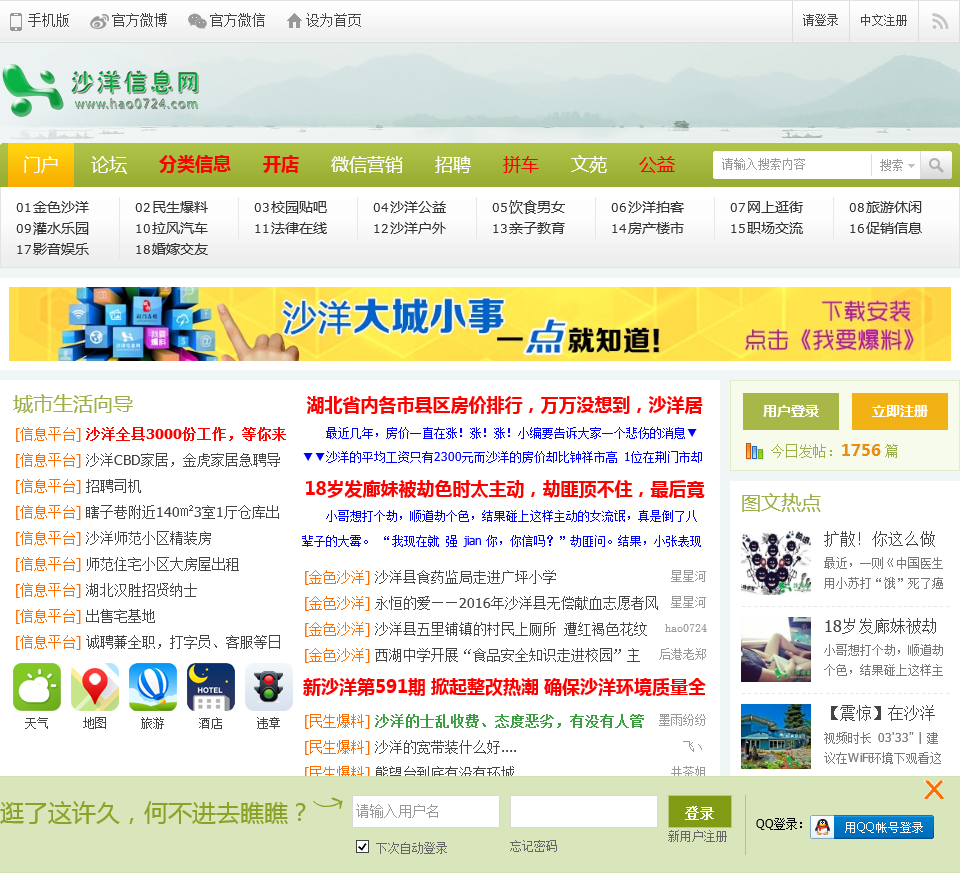Open forum board 08旅游休闲

click(885, 208)
